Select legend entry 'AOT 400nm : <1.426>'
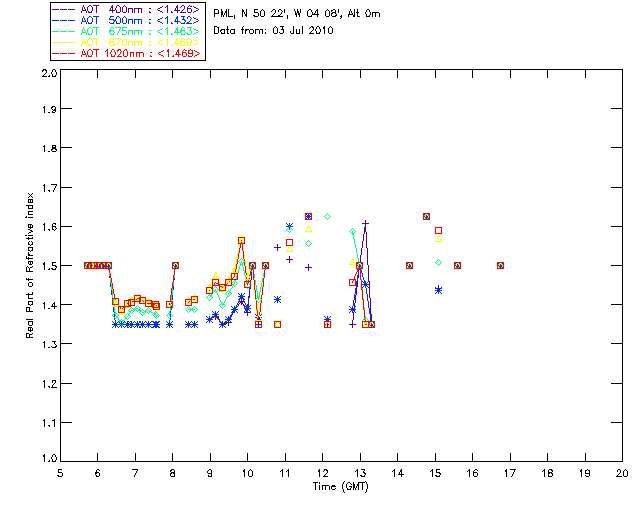The image size is (640, 512). 127,9
